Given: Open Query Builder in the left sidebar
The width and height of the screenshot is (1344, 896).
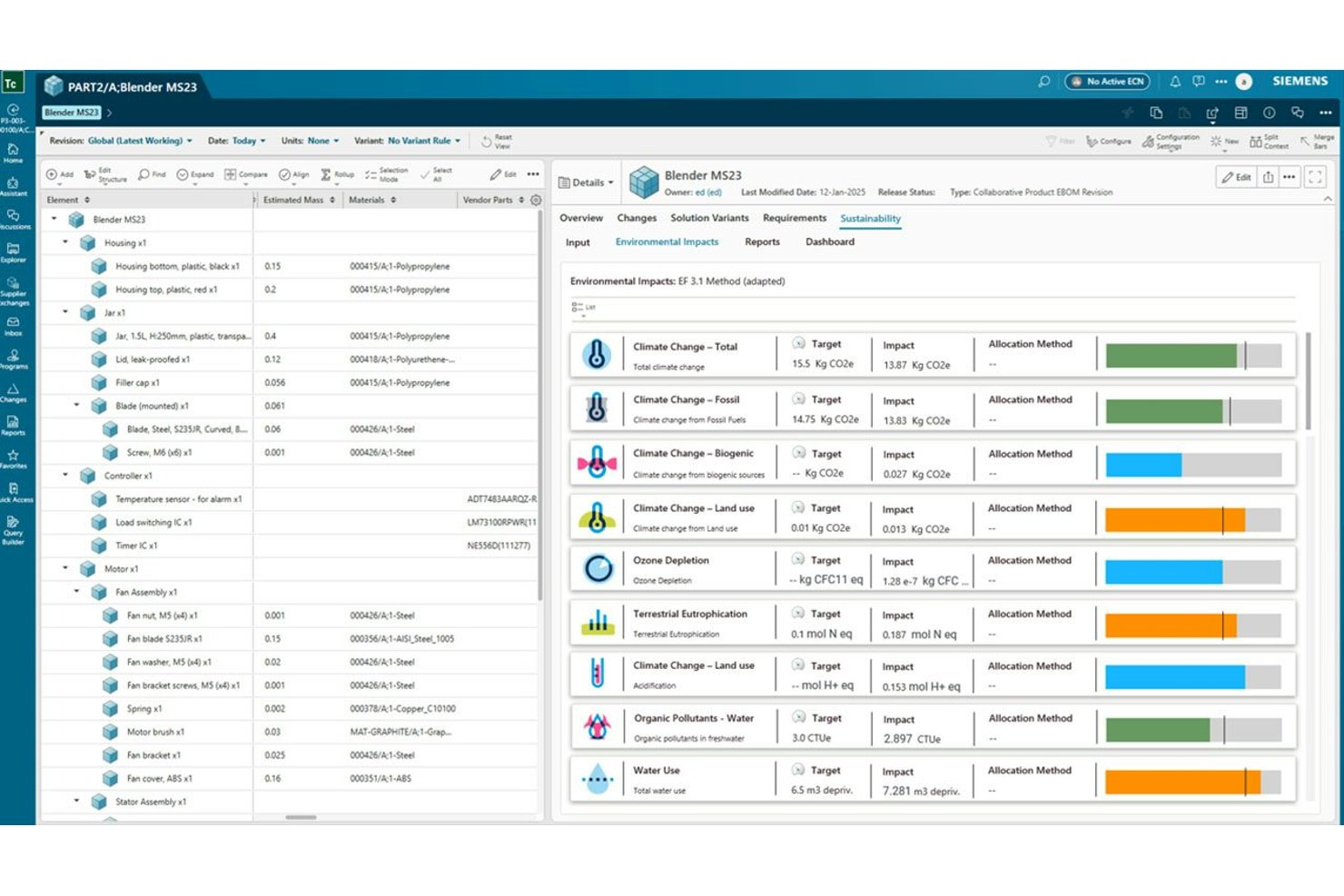Looking at the screenshot, I should click(x=13, y=530).
